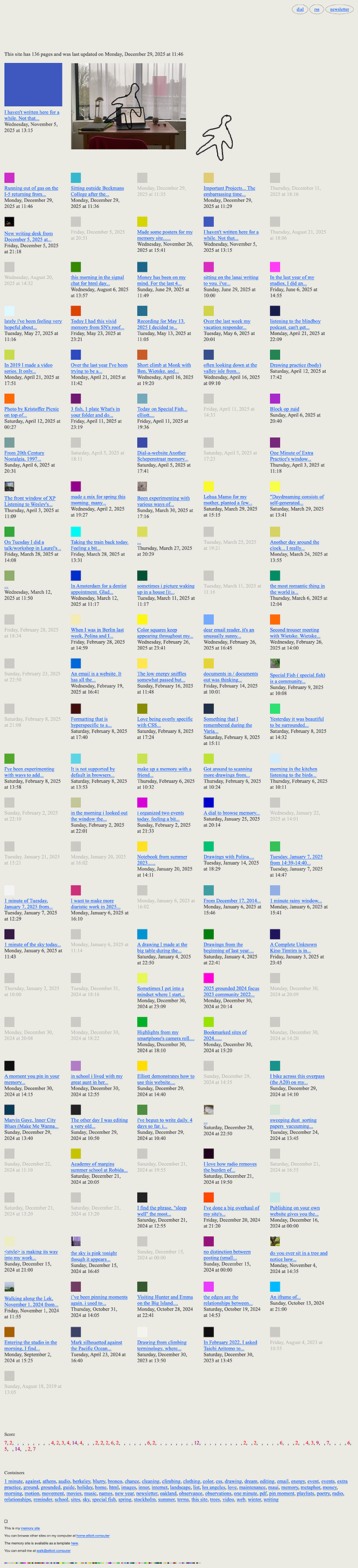
Task: Select the "berkeley" container tag
Action: [x=81, y=1481]
